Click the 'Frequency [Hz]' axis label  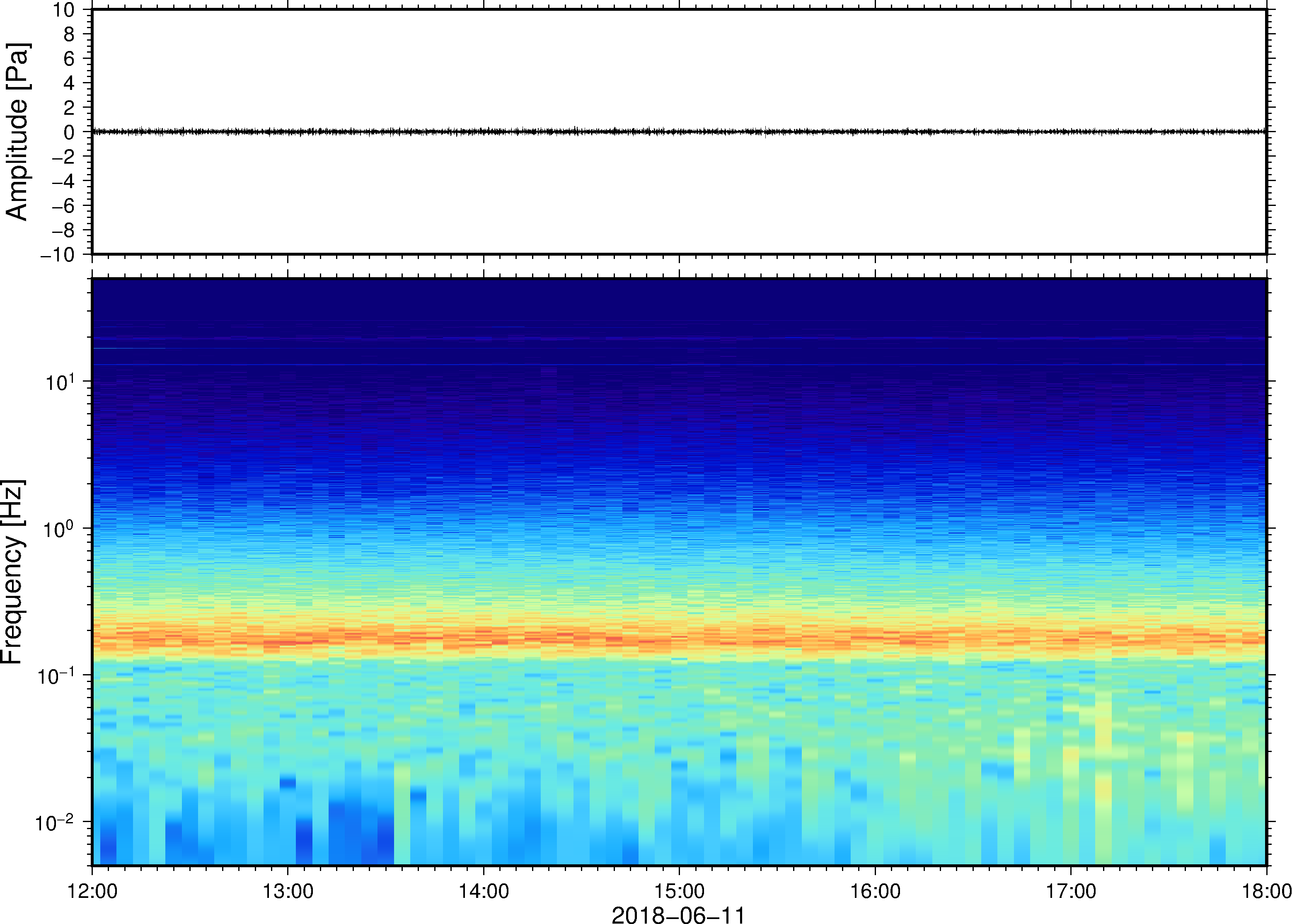coord(12,572)
